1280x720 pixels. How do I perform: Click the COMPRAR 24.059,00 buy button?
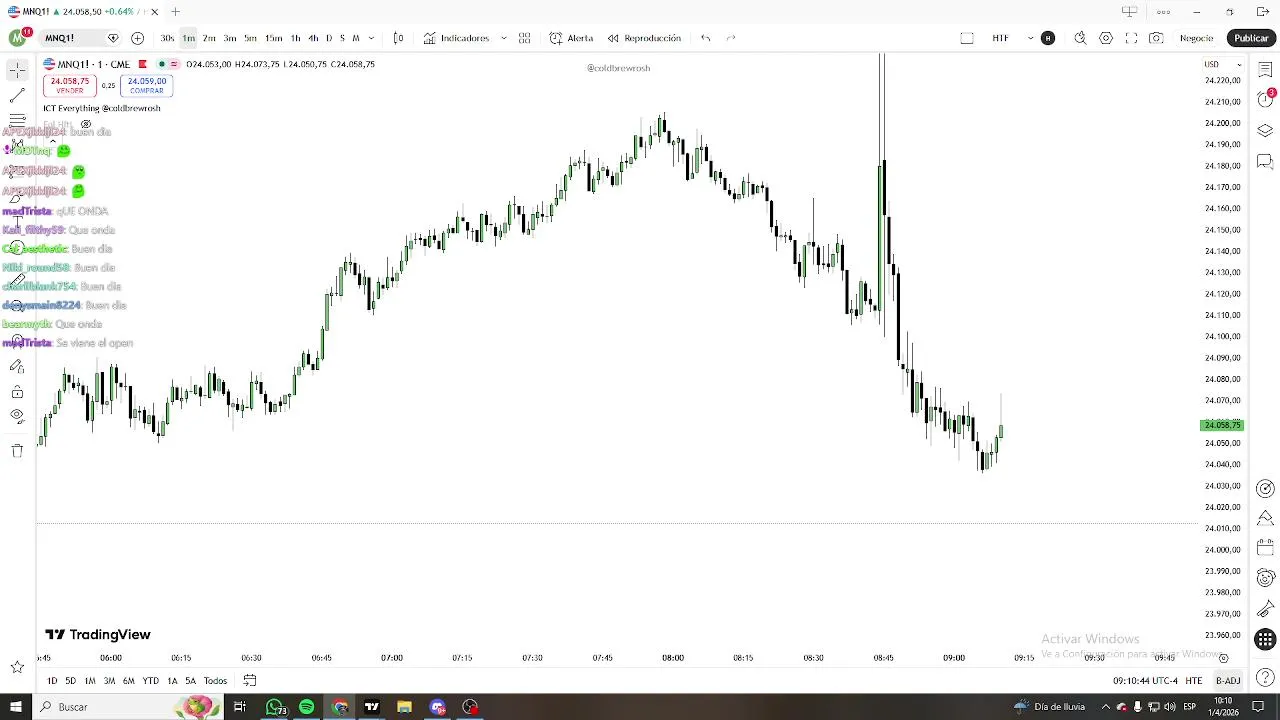point(147,86)
